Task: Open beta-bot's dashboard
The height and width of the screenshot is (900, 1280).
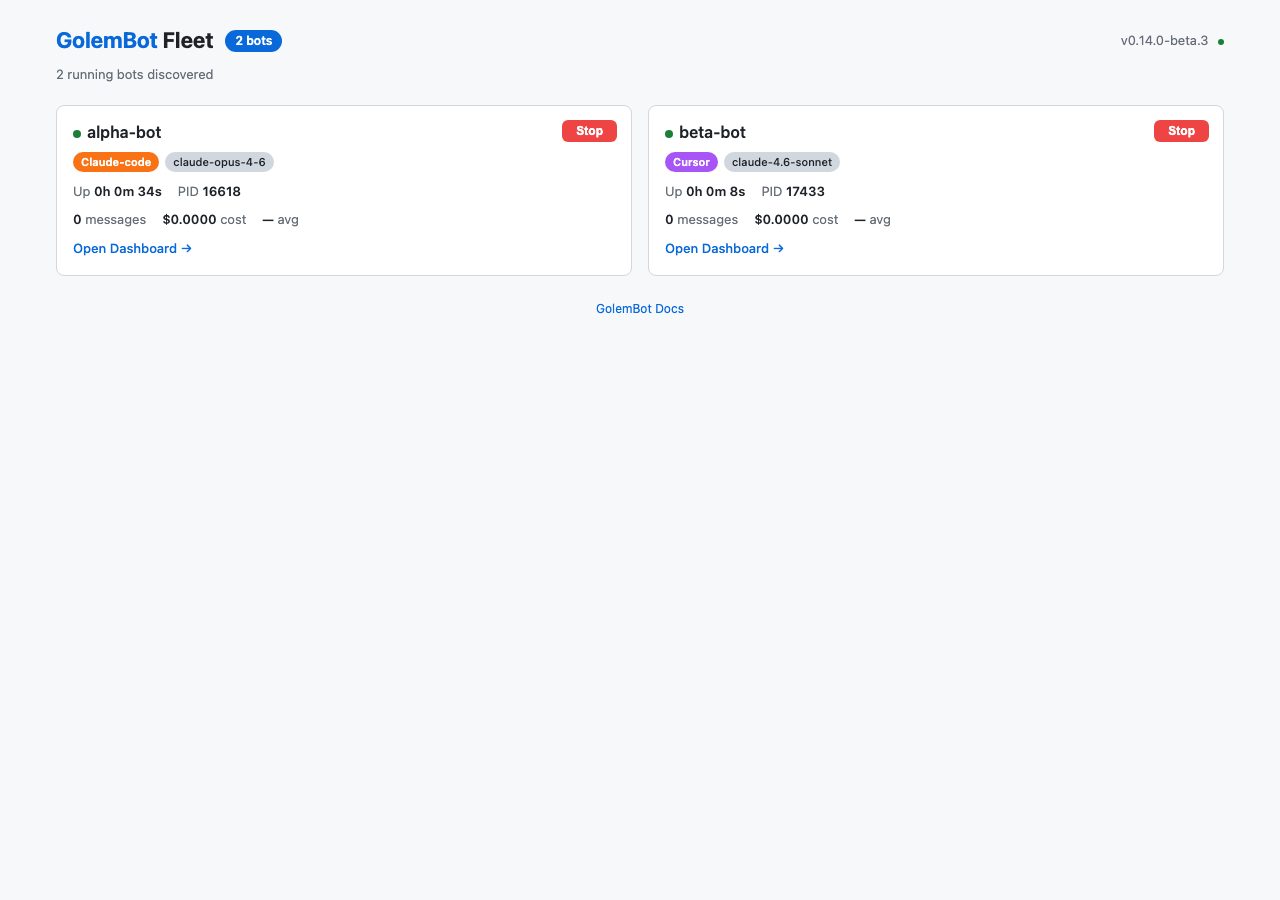Action: tap(716, 248)
